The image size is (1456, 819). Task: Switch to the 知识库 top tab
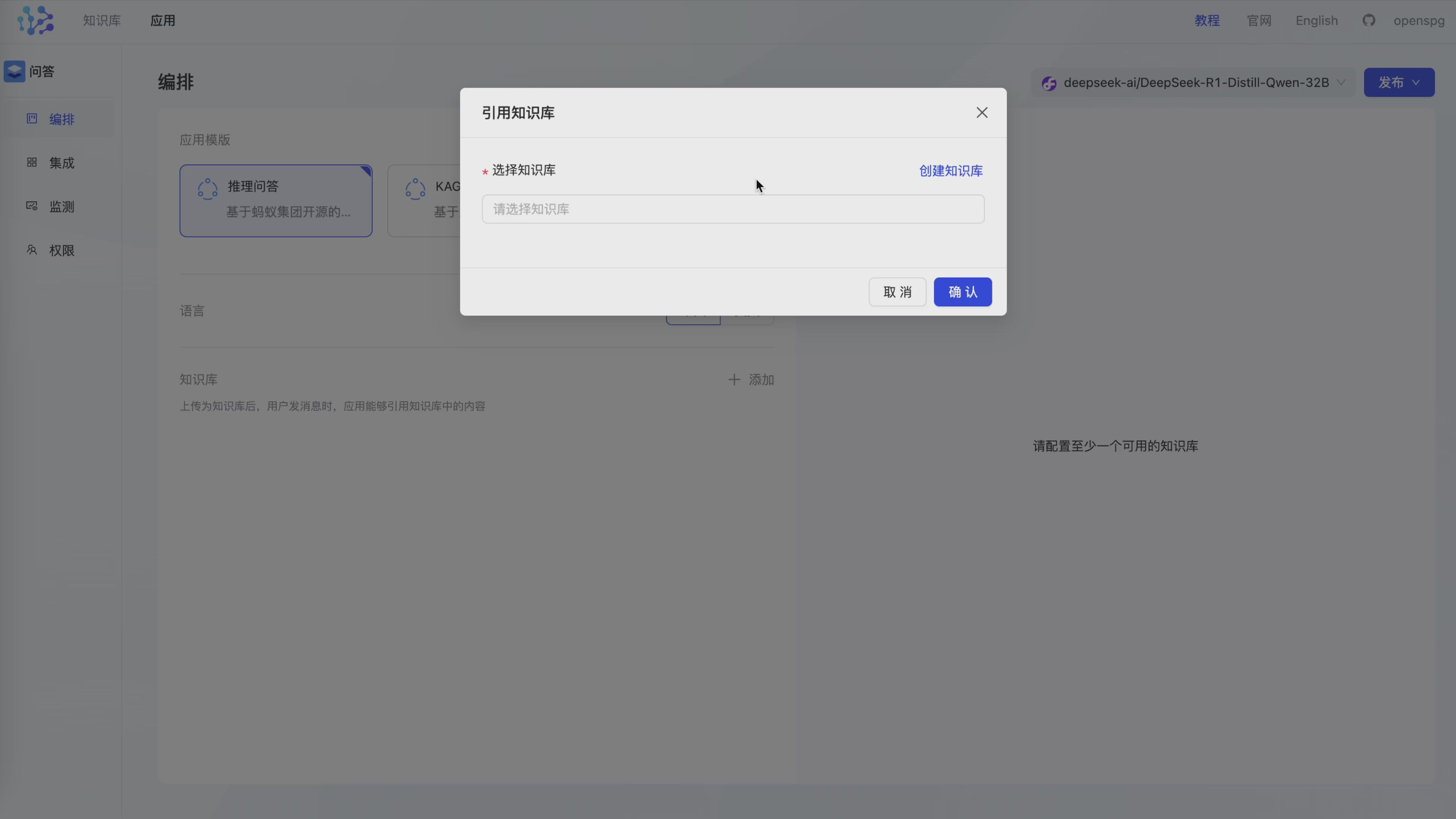(102, 20)
